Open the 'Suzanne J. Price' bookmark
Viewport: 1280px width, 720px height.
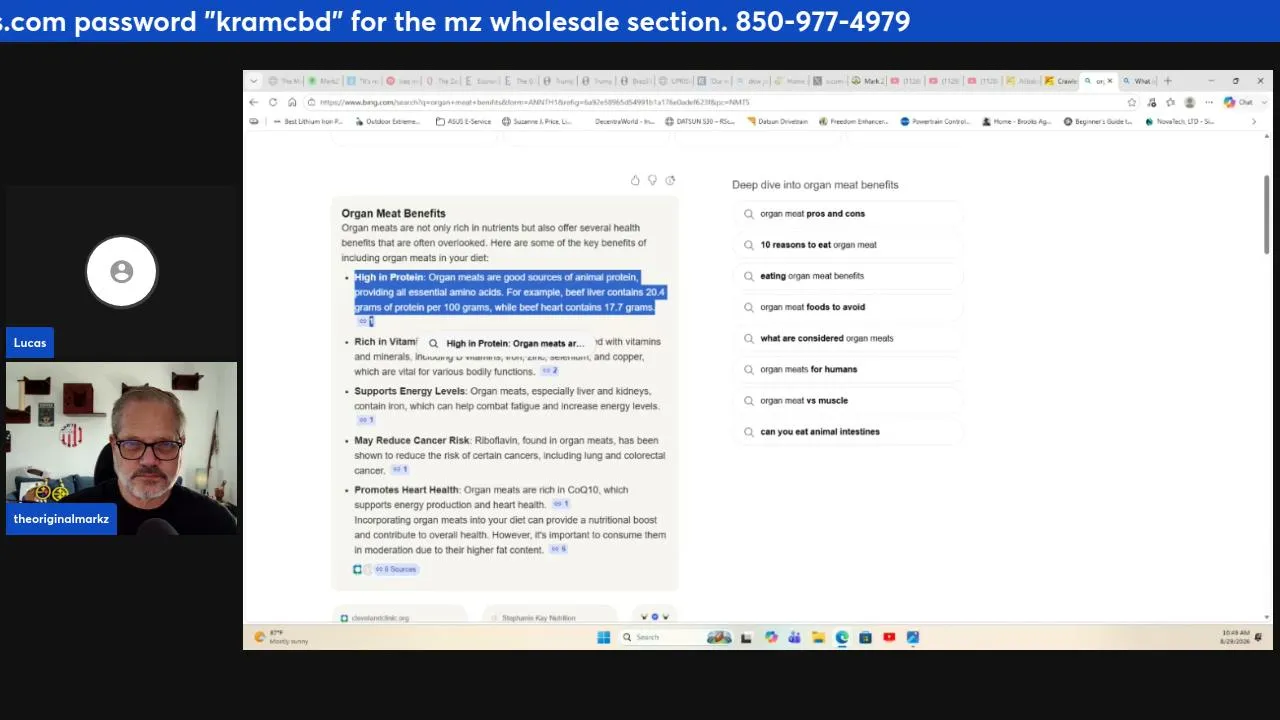click(x=537, y=122)
